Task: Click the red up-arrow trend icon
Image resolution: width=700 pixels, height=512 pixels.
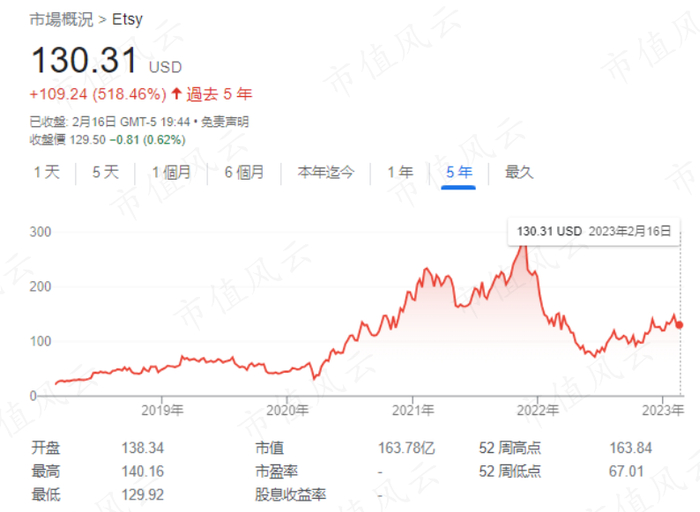Action: click(x=176, y=94)
